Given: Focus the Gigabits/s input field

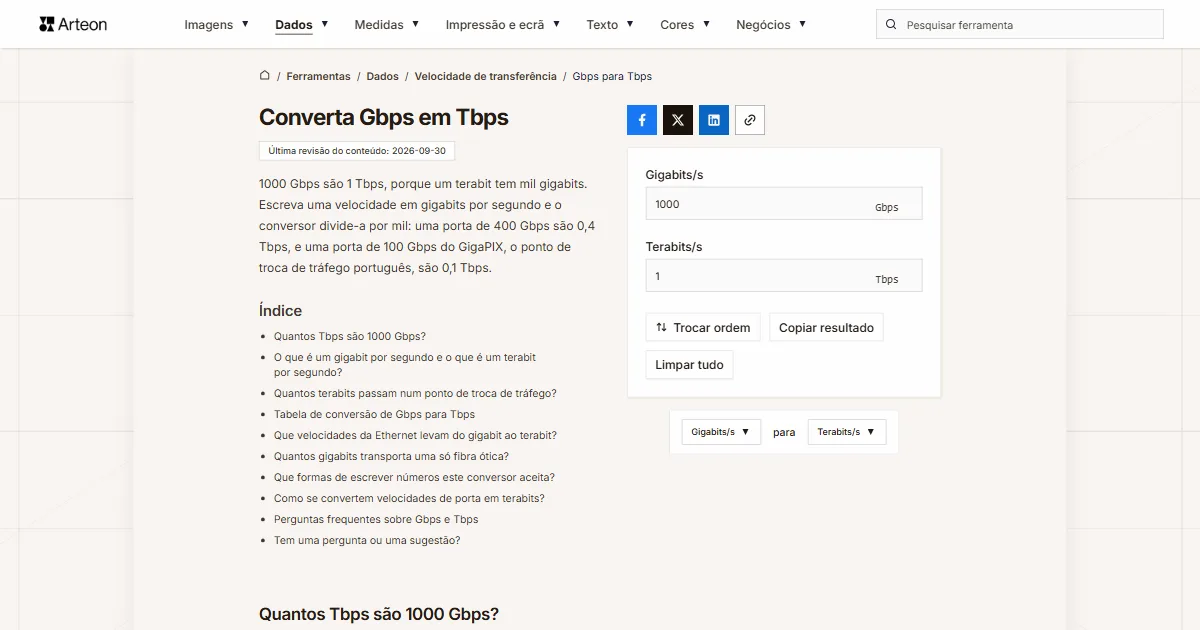Looking at the screenshot, I should pyautogui.click(x=784, y=204).
